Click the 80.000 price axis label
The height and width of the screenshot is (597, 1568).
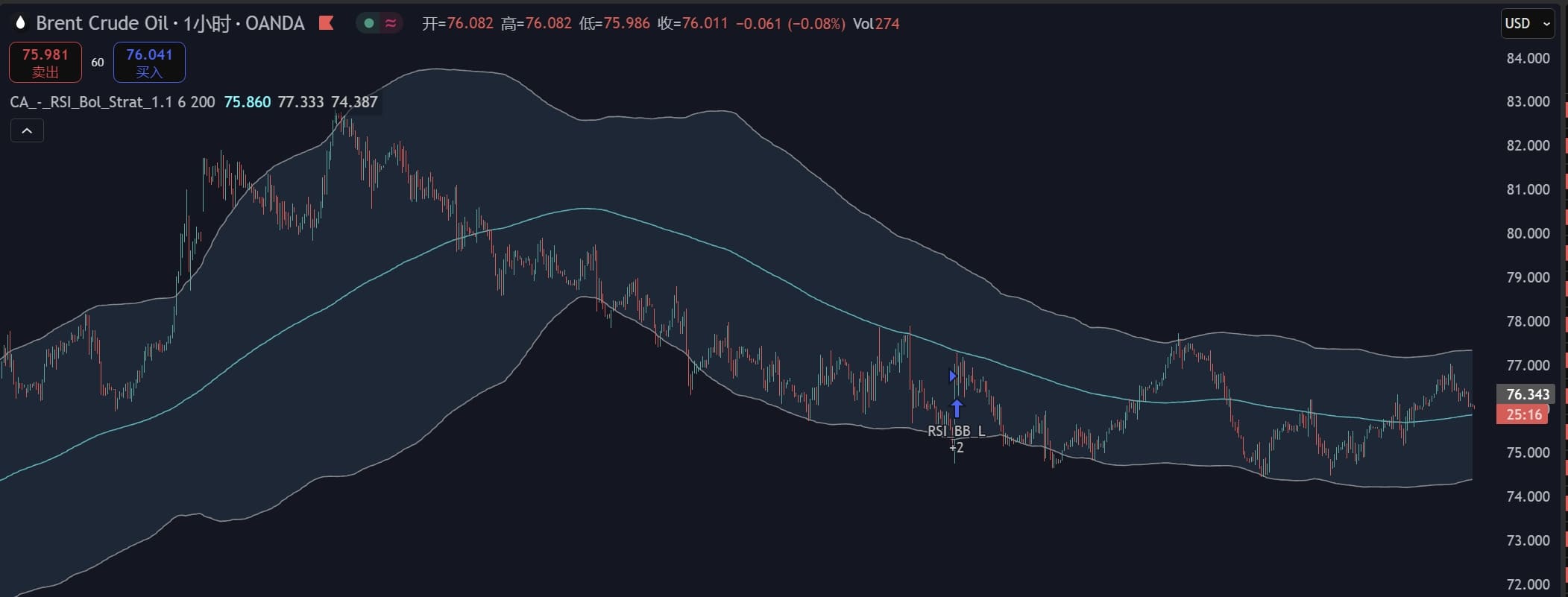coord(1528,234)
